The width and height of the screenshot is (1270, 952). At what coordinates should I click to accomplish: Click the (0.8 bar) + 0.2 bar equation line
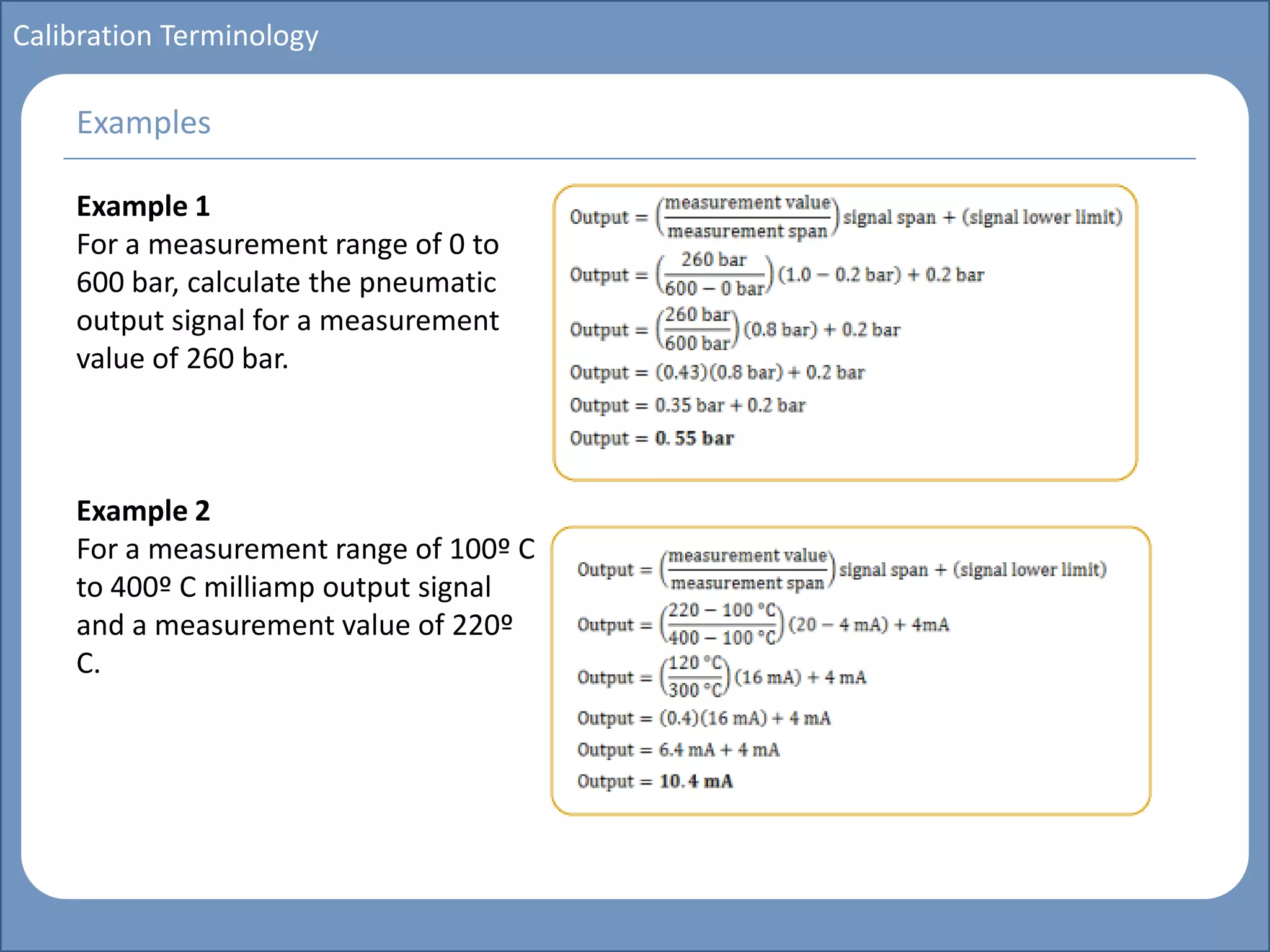coord(735,329)
